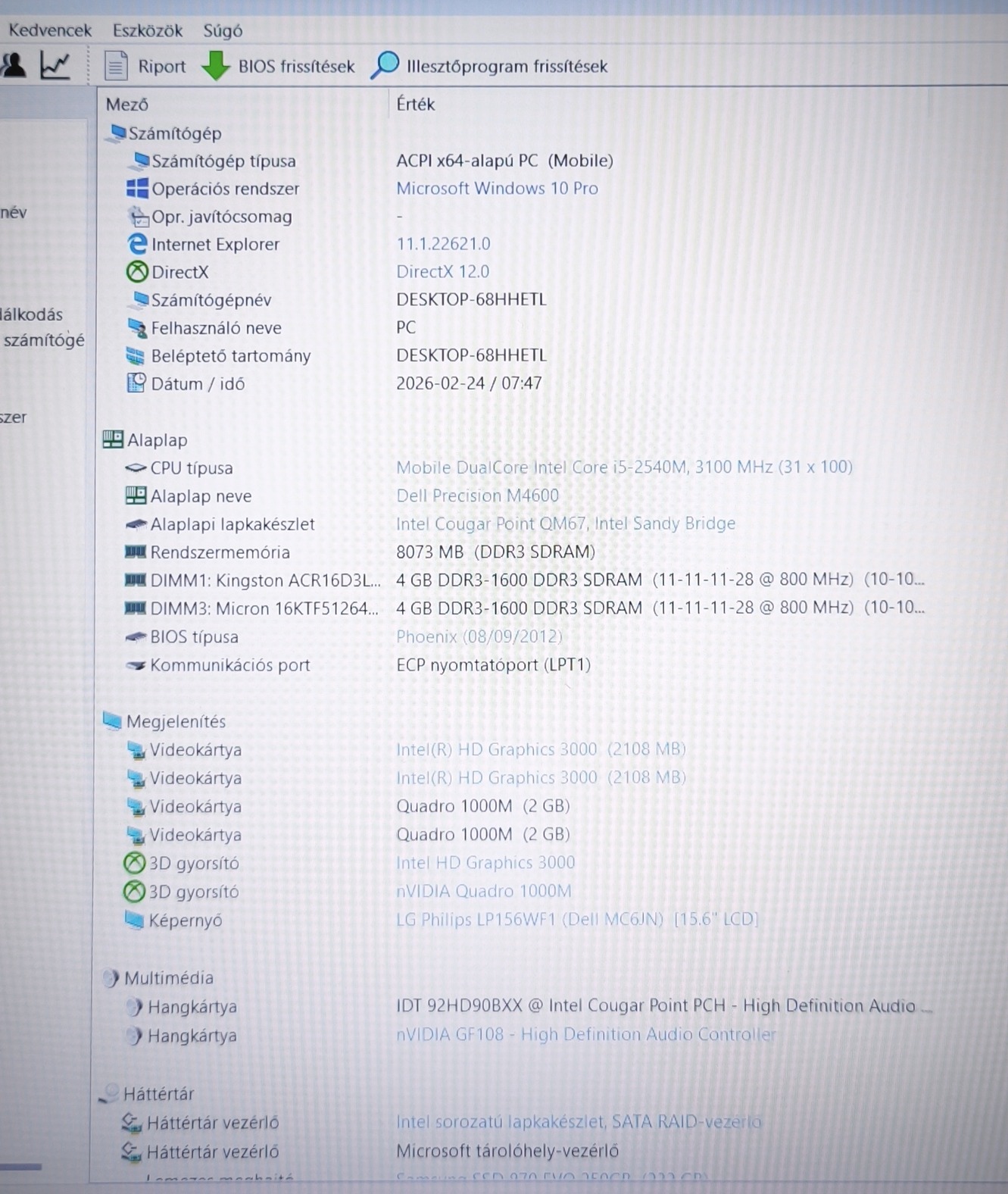
Task: Click the user profile toolbar icon
Action: [x=13, y=65]
